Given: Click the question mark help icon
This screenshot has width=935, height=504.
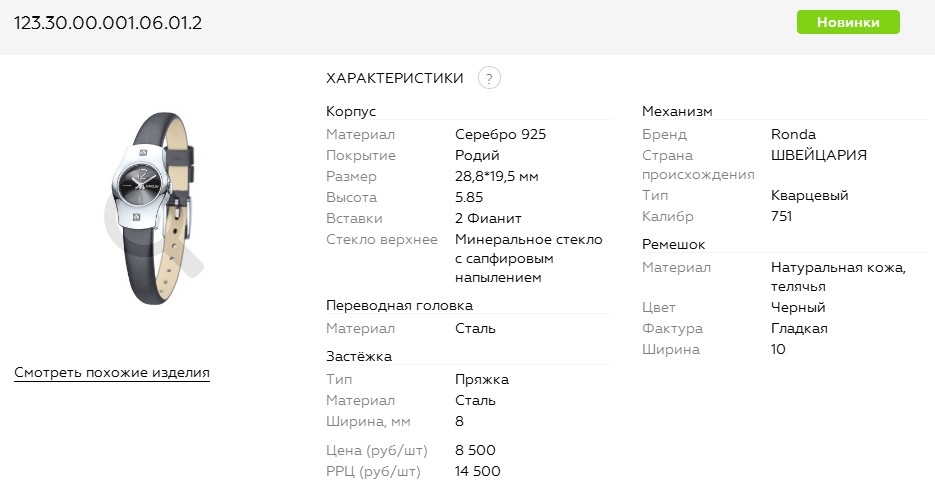Looking at the screenshot, I should point(489,78).
